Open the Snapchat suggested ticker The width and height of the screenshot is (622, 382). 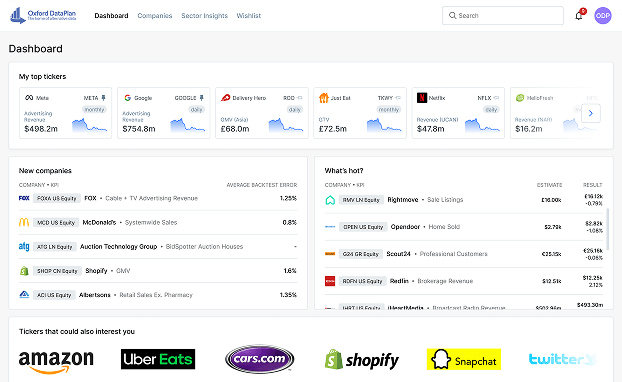[464, 359]
